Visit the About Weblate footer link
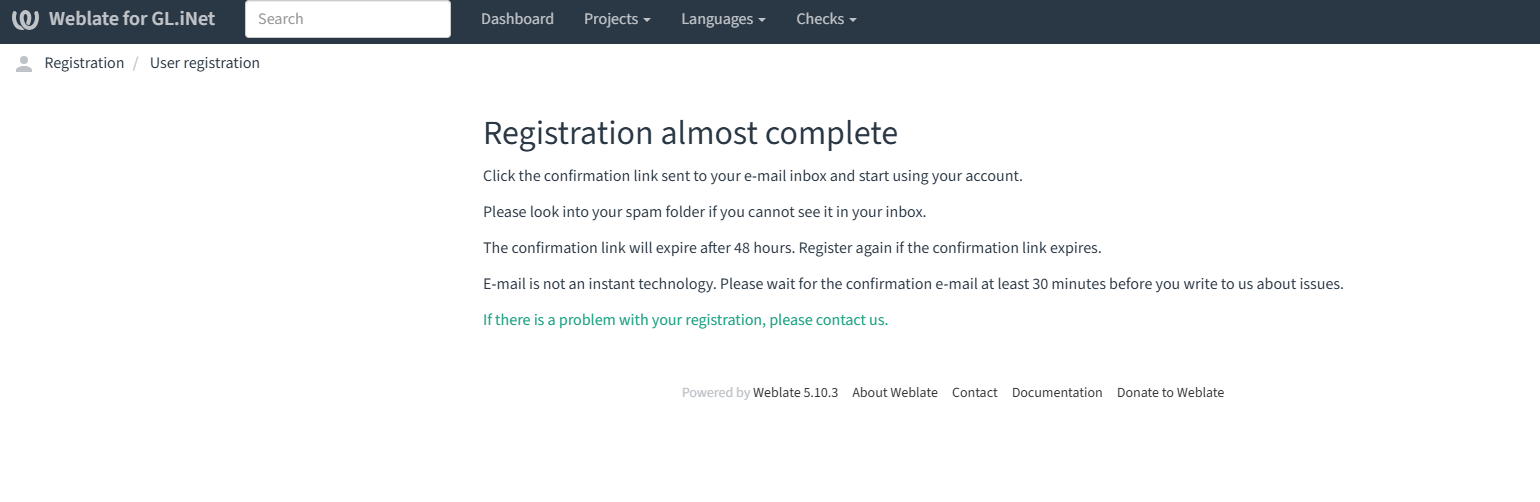 tap(895, 393)
